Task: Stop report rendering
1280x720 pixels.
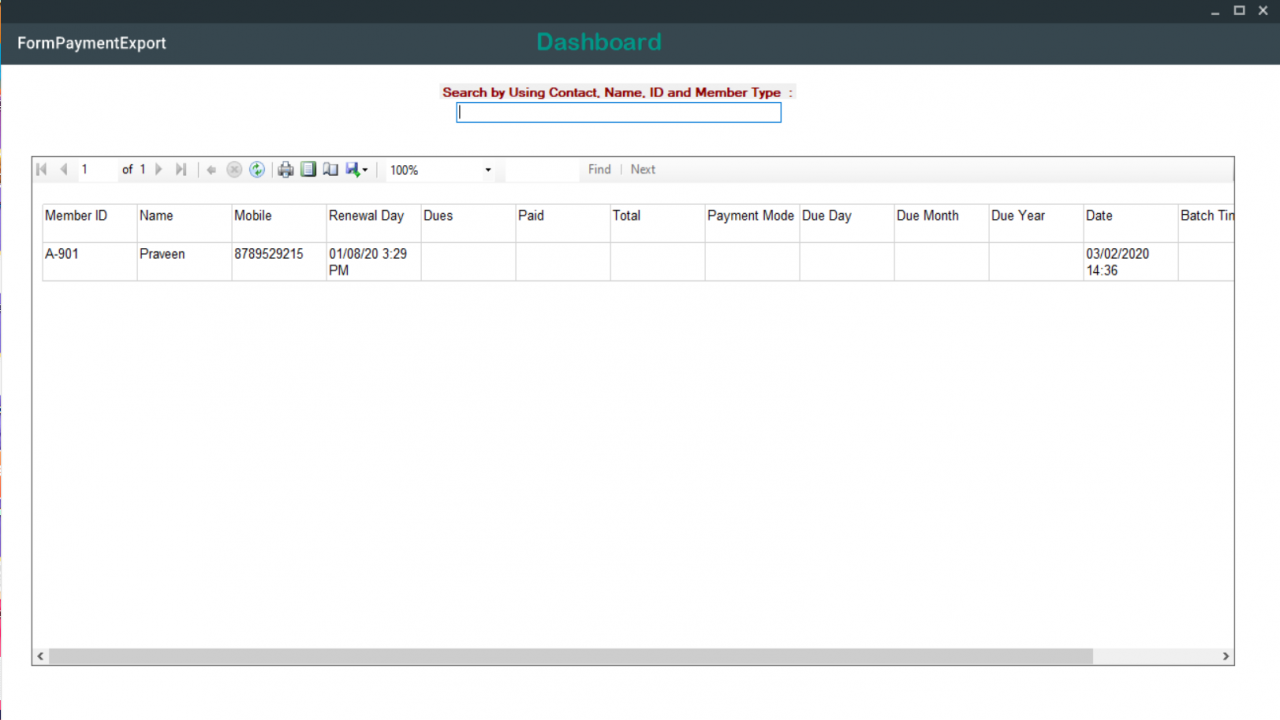Action: [x=234, y=170]
